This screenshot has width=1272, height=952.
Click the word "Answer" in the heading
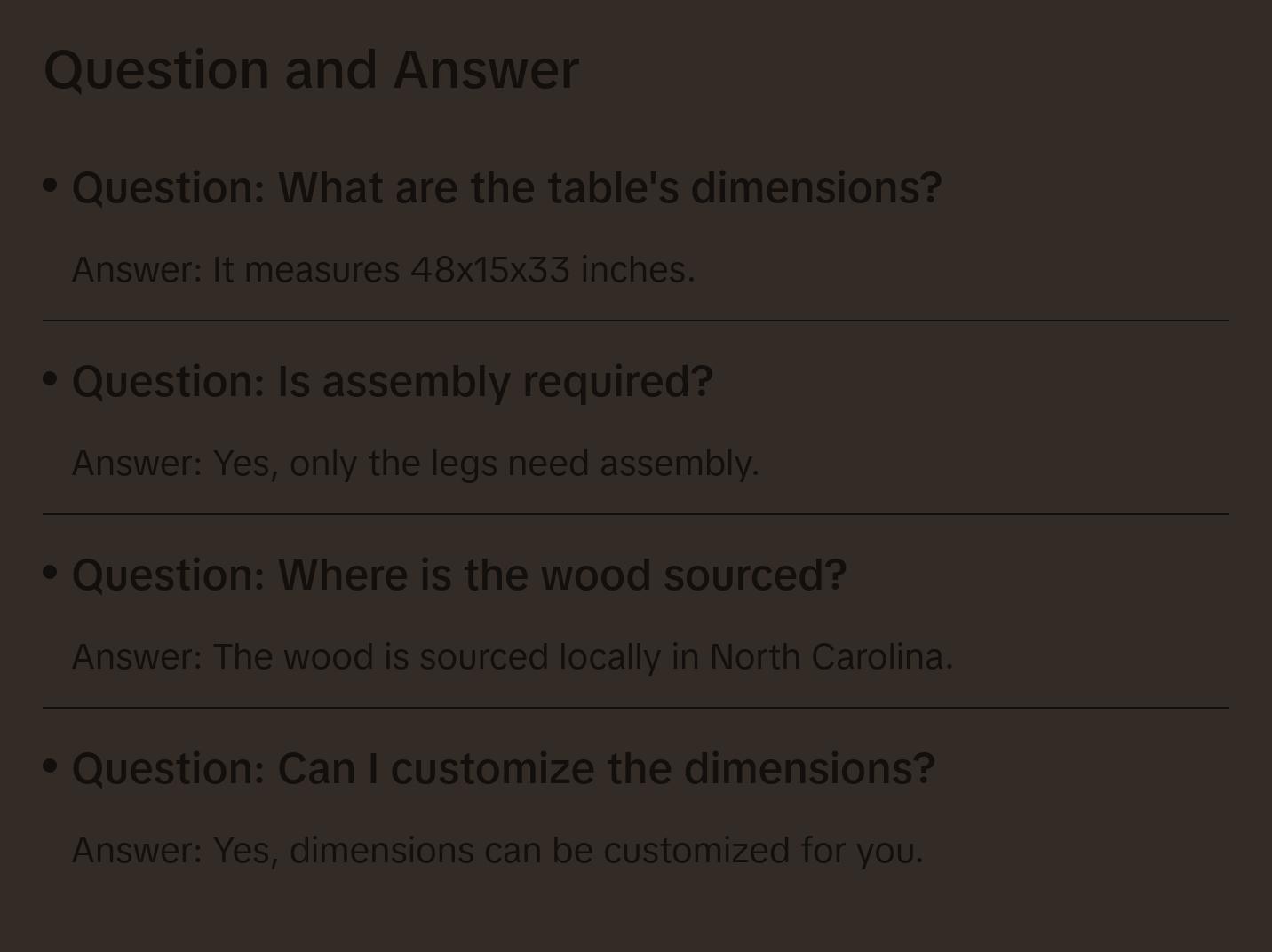tap(486, 69)
